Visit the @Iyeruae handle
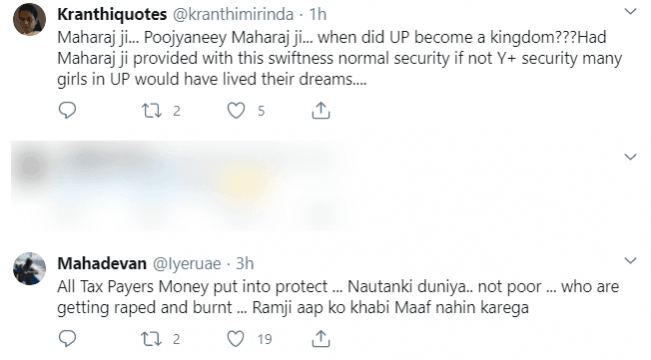The width and height of the screenshot is (651, 360). 187,263
